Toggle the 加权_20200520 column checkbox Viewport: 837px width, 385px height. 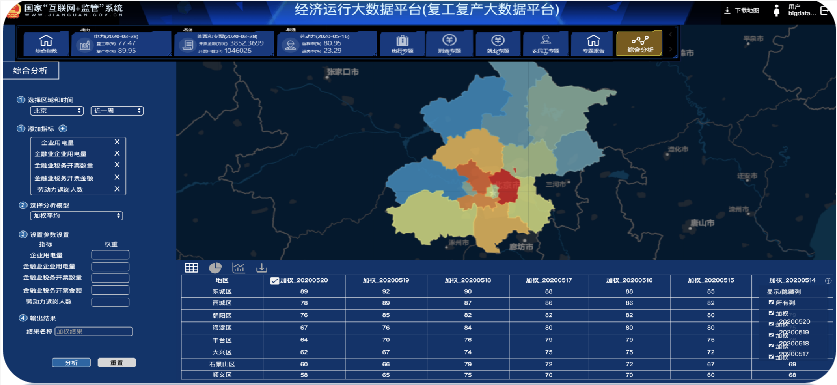click(x=274, y=281)
